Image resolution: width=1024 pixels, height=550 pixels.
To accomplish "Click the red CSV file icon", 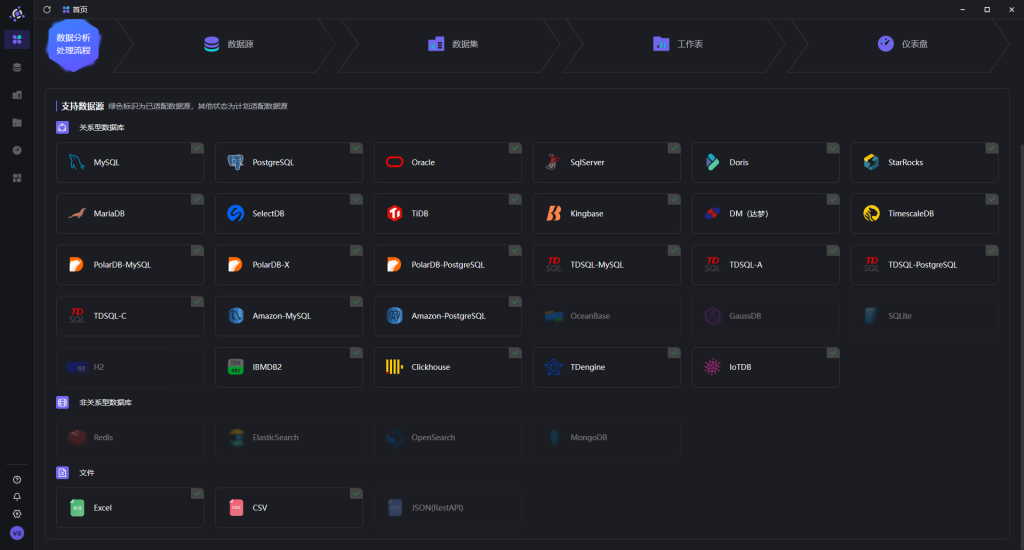I will pyautogui.click(x=236, y=508).
